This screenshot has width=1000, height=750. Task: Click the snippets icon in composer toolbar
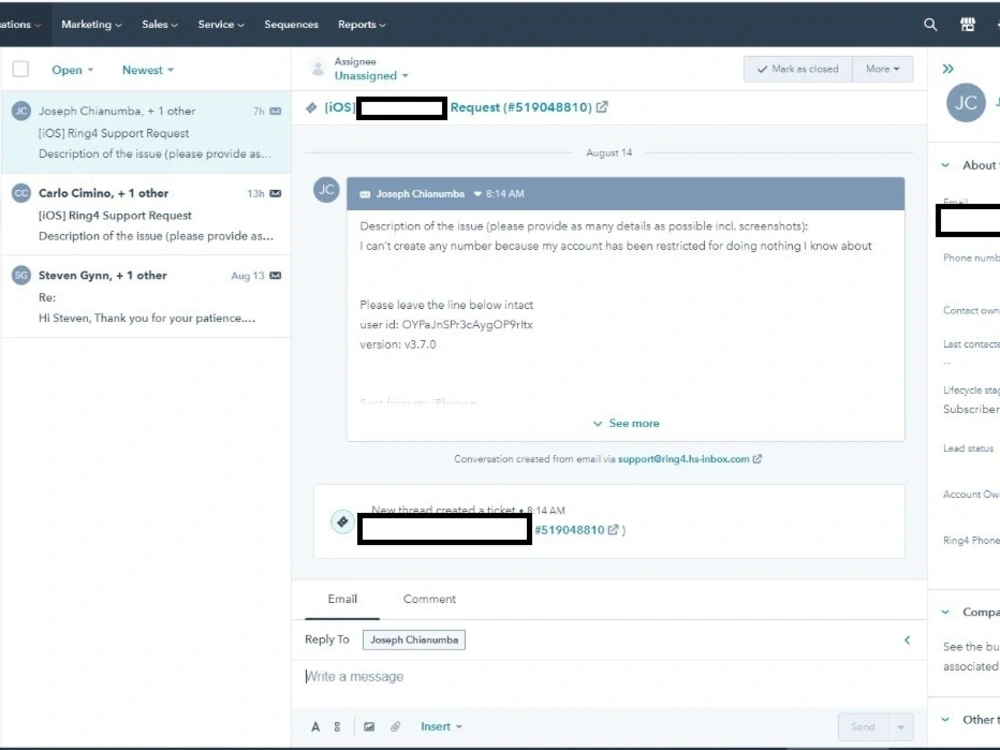coord(337,727)
